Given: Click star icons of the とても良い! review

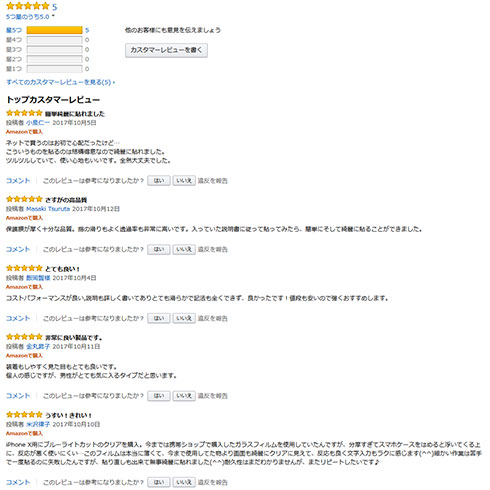Looking at the screenshot, I should (24, 268).
